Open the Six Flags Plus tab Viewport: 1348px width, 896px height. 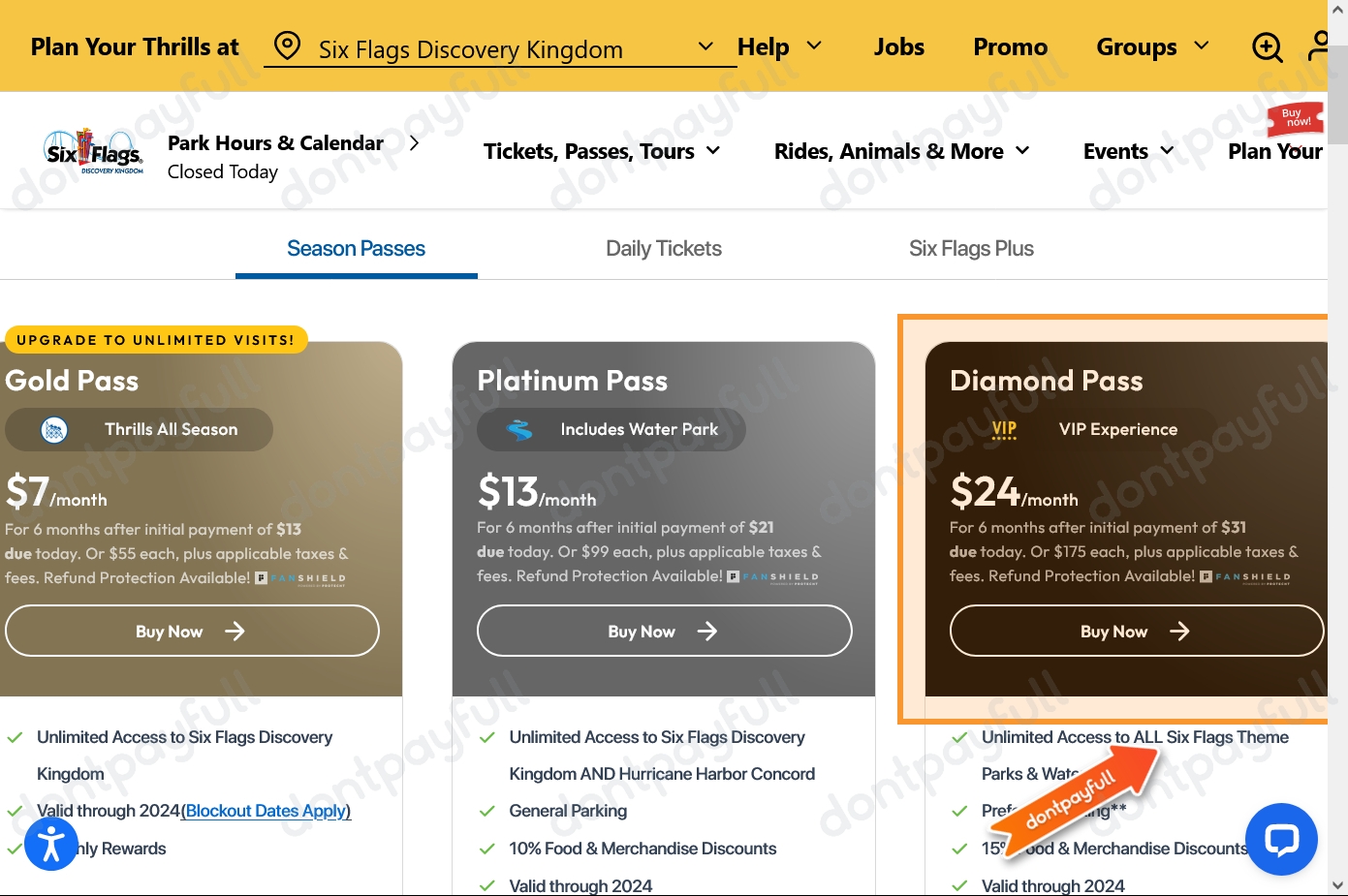tap(971, 248)
